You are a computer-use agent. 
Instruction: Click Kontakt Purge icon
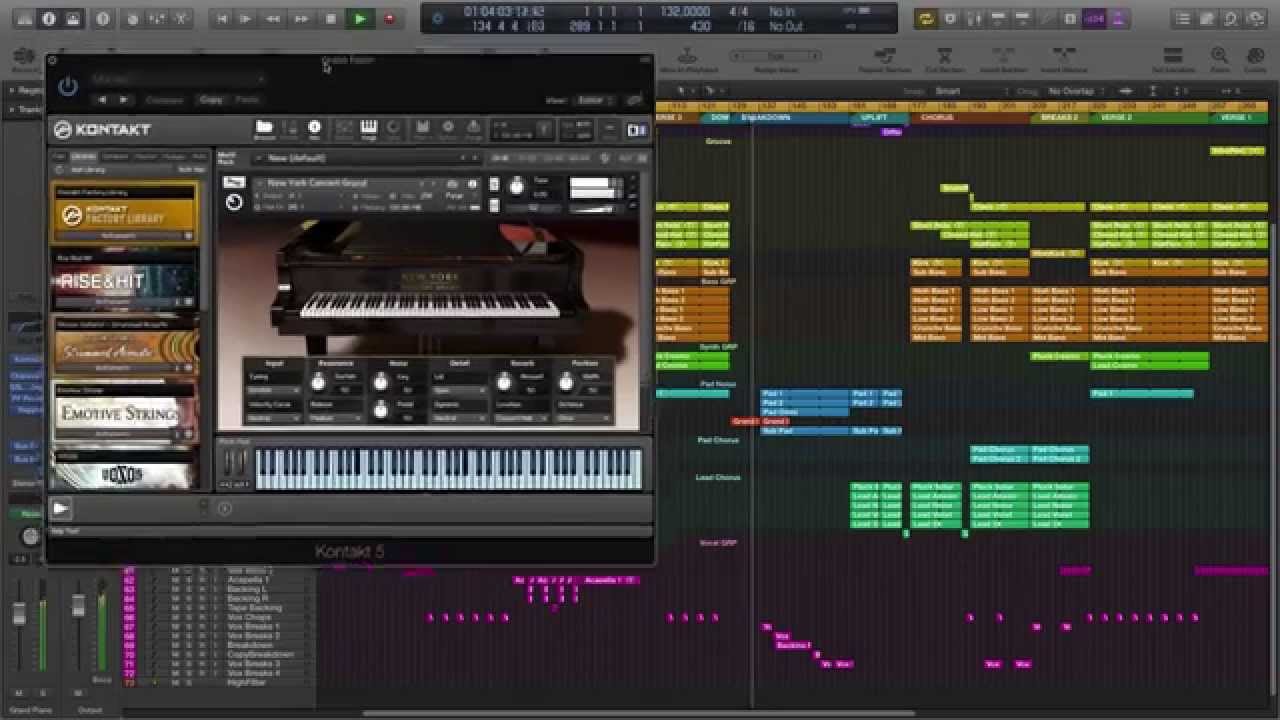[x=473, y=129]
